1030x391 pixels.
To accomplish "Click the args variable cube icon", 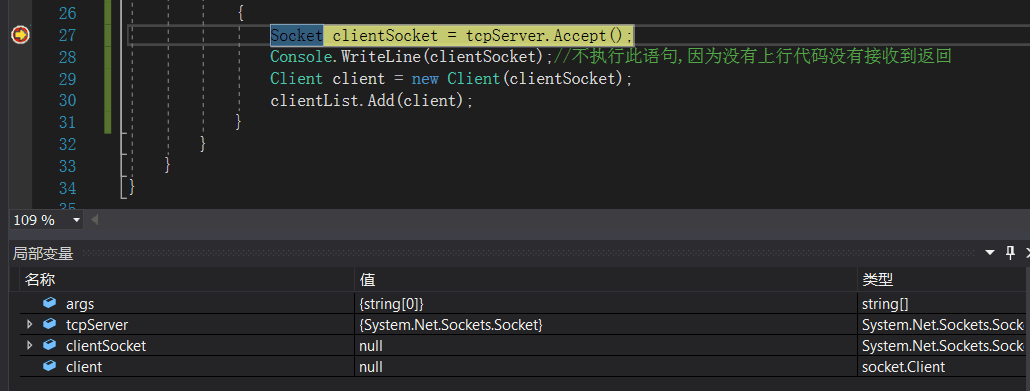I will 49,303.
